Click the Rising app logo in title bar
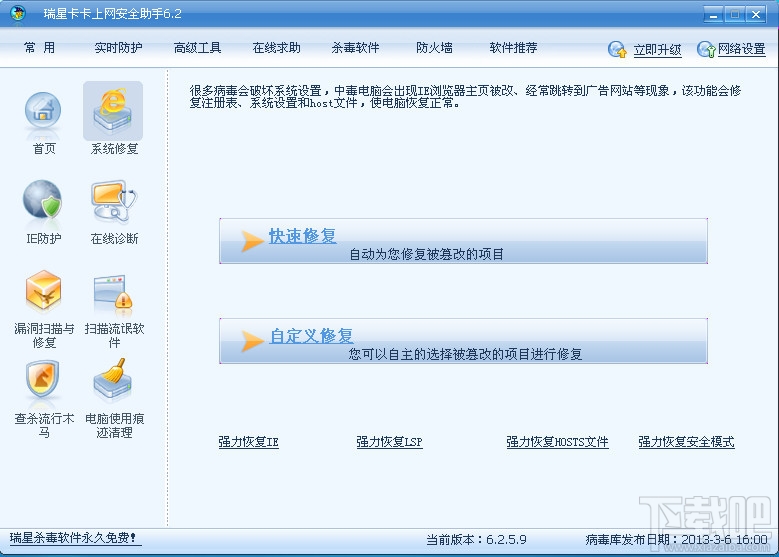Image resolution: width=779 pixels, height=557 pixels. click(18, 13)
